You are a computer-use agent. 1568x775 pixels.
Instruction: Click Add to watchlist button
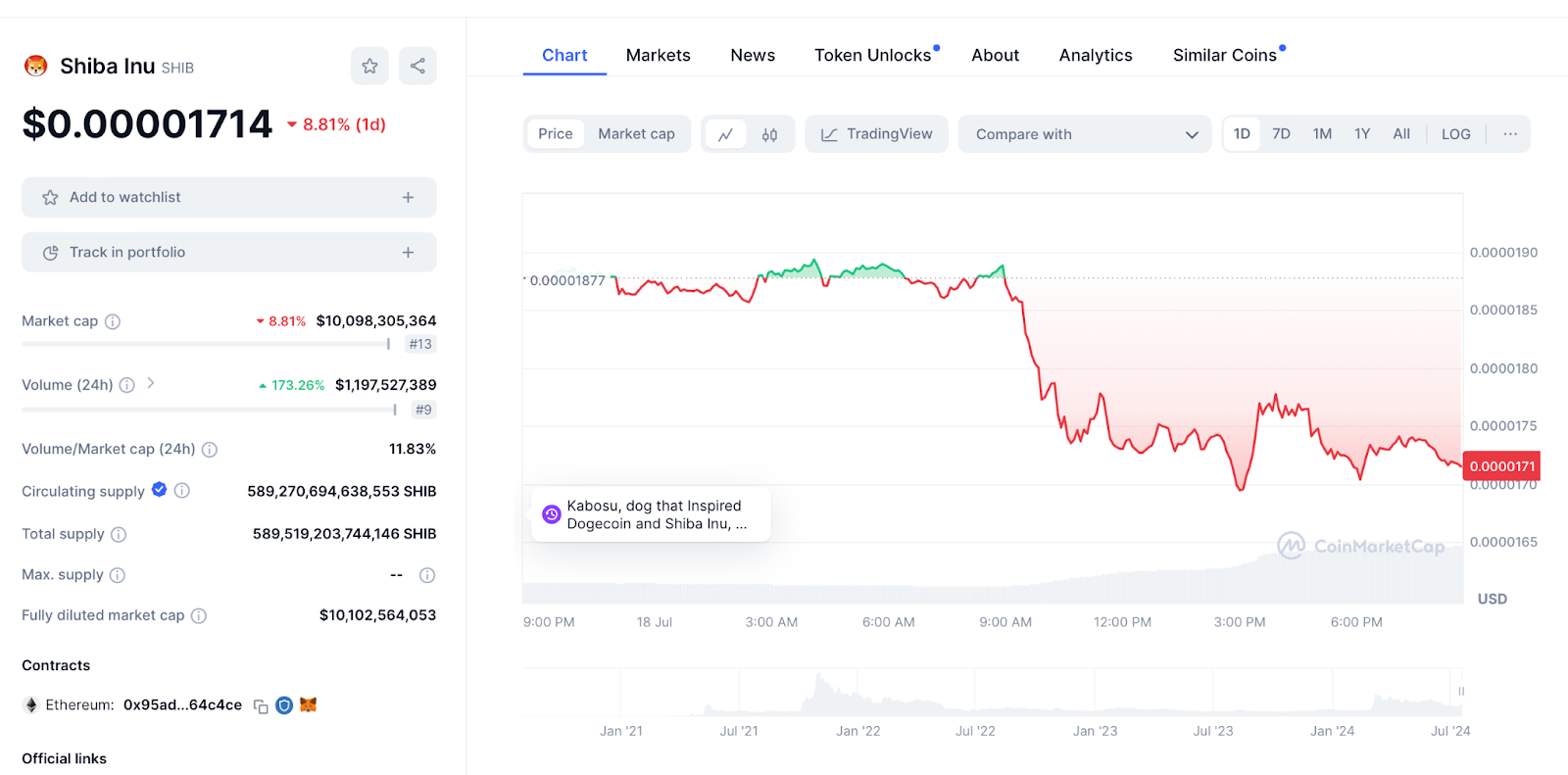(229, 197)
